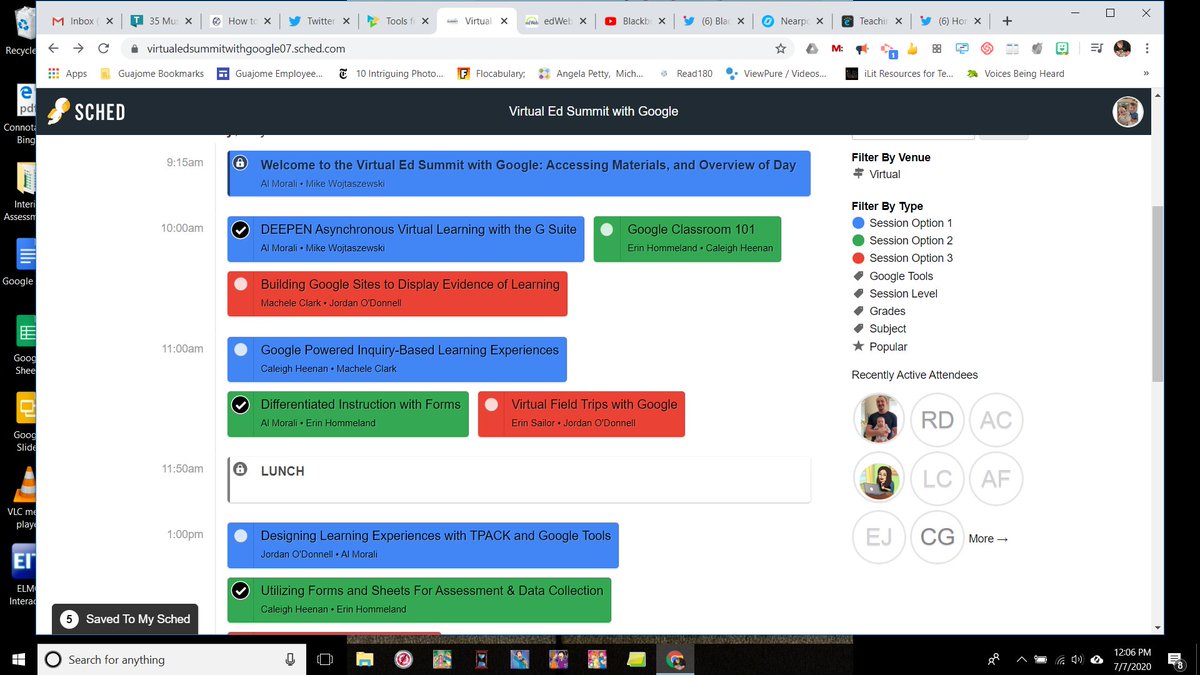Open the Google Drive extension icon
Image resolution: width=1200 pixels, height=675 pixels.
tap(813, 48)
